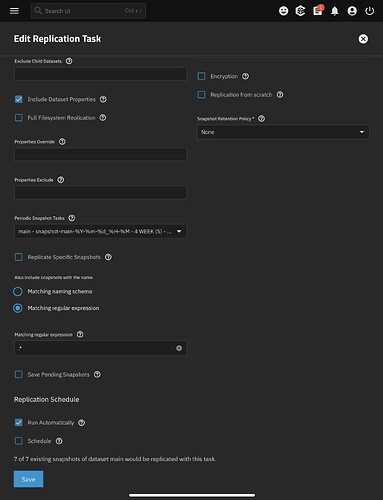Close the Edit Replication Task panel
This screenshot has width=383, height=500.
363,39
